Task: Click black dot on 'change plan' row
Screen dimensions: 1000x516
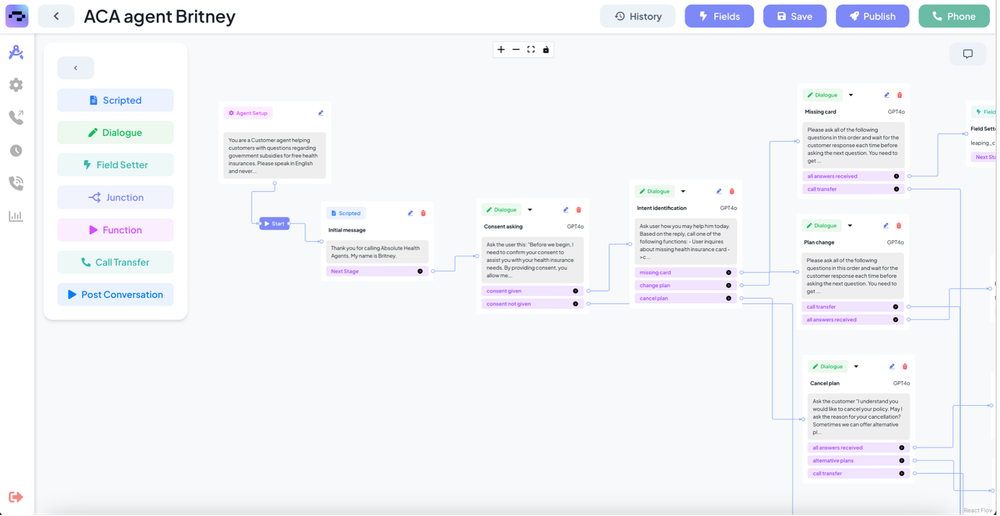Action: (728, 285)
